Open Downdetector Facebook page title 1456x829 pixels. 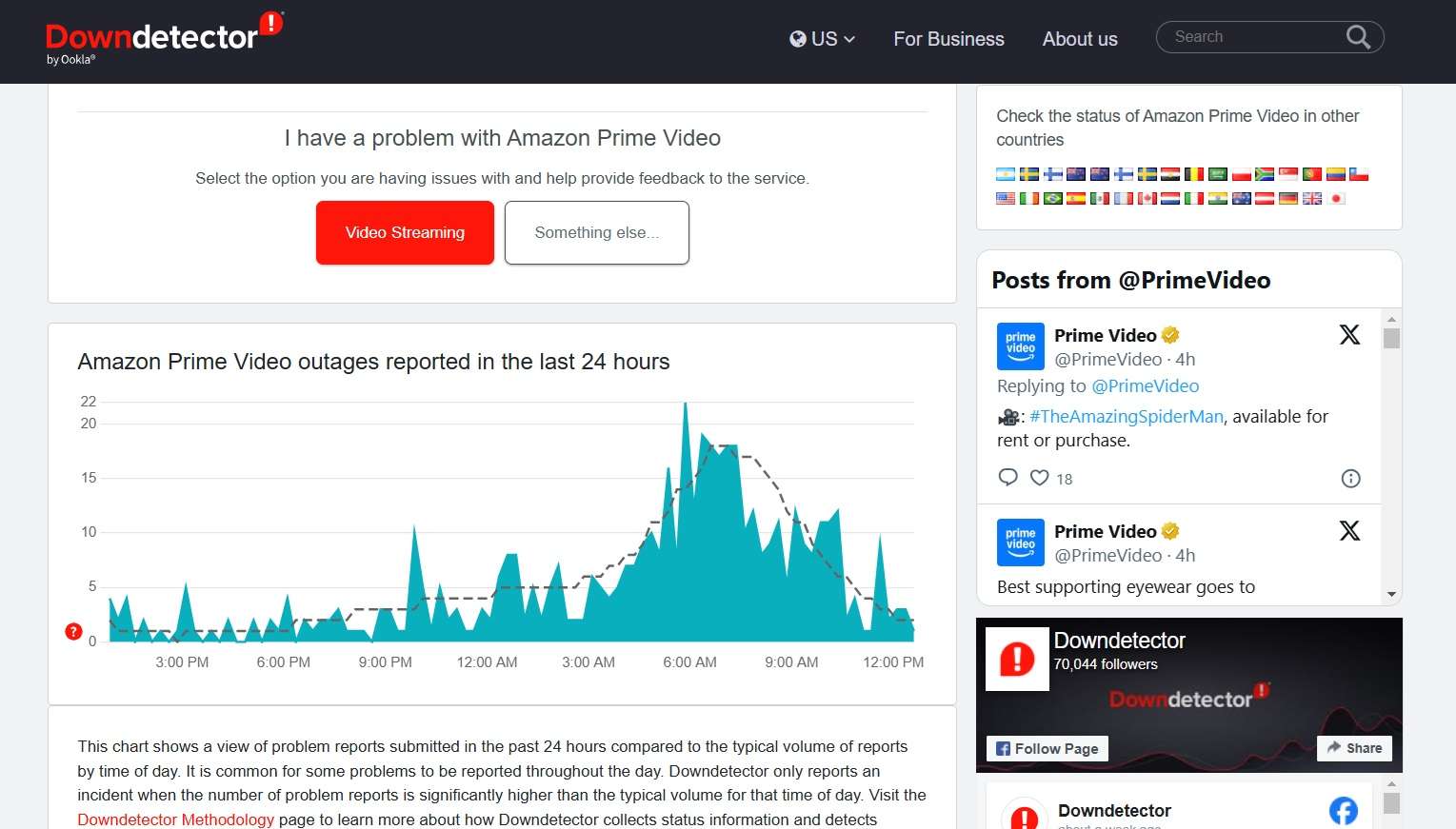tap(1119, 641)
